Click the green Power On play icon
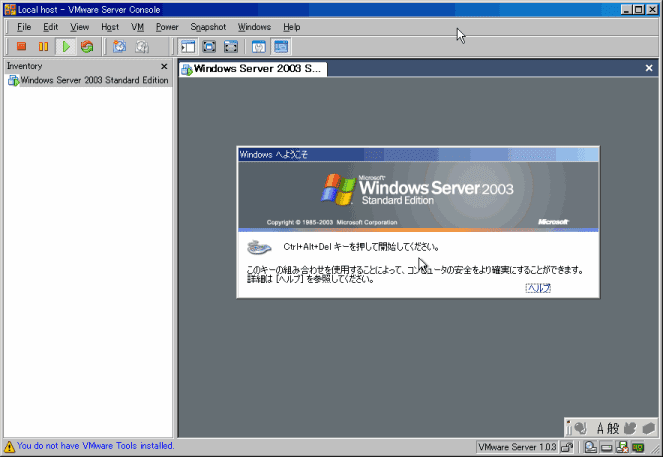 (x=66, y=47)
